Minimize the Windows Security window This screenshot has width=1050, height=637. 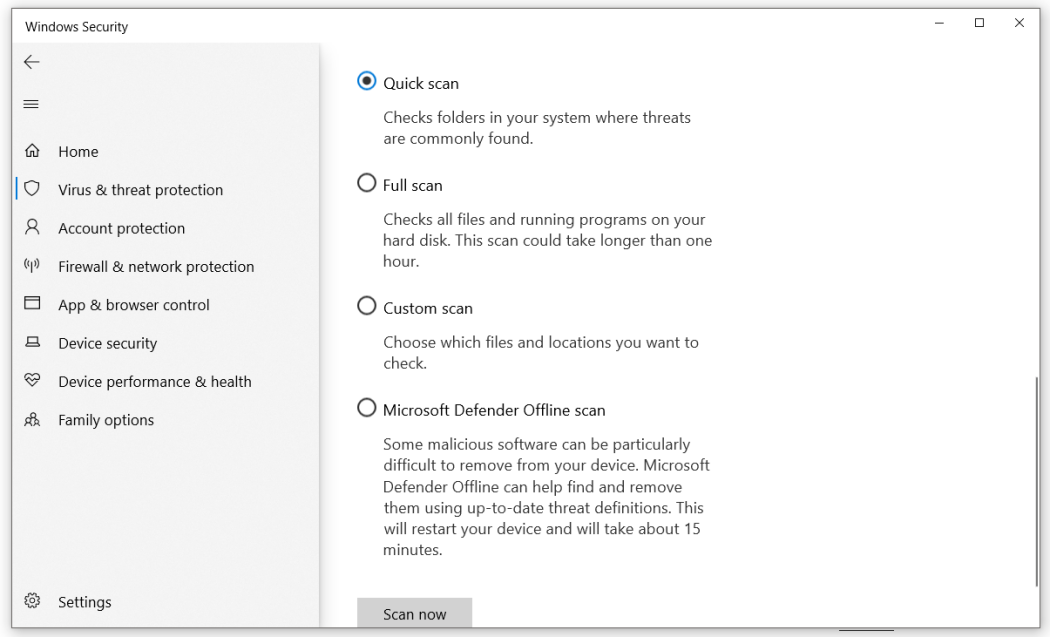939,23
